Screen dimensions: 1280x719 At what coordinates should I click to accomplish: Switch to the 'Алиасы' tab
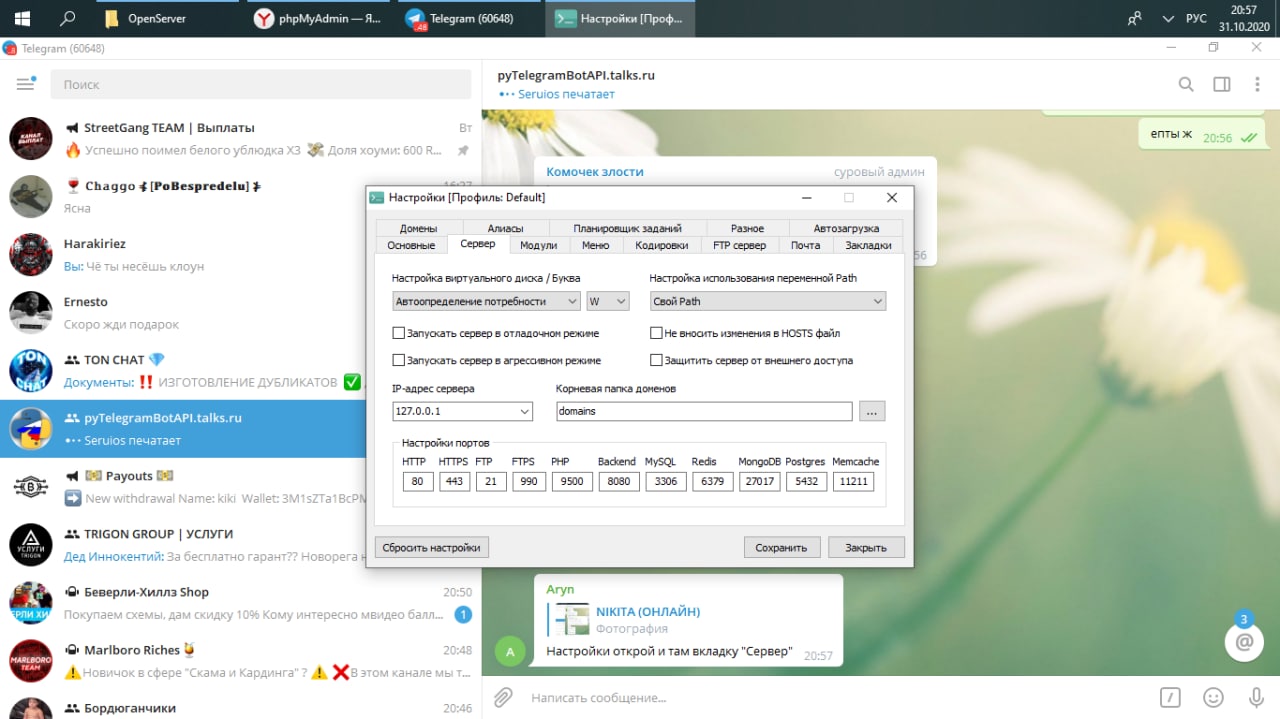pyautogui.click(x=505, y=228)
